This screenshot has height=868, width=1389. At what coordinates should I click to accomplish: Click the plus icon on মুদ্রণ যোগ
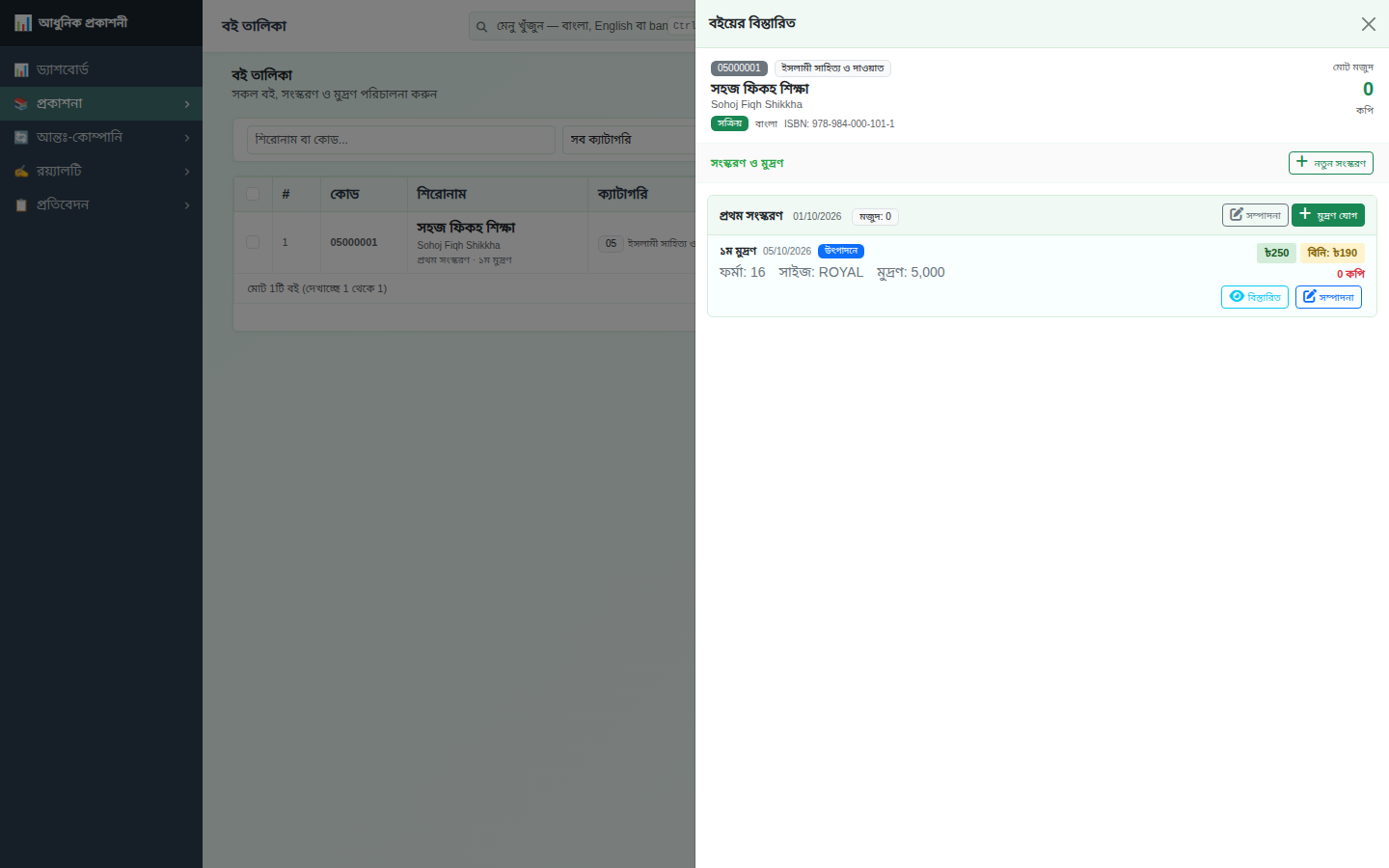tap(1305, 214)
